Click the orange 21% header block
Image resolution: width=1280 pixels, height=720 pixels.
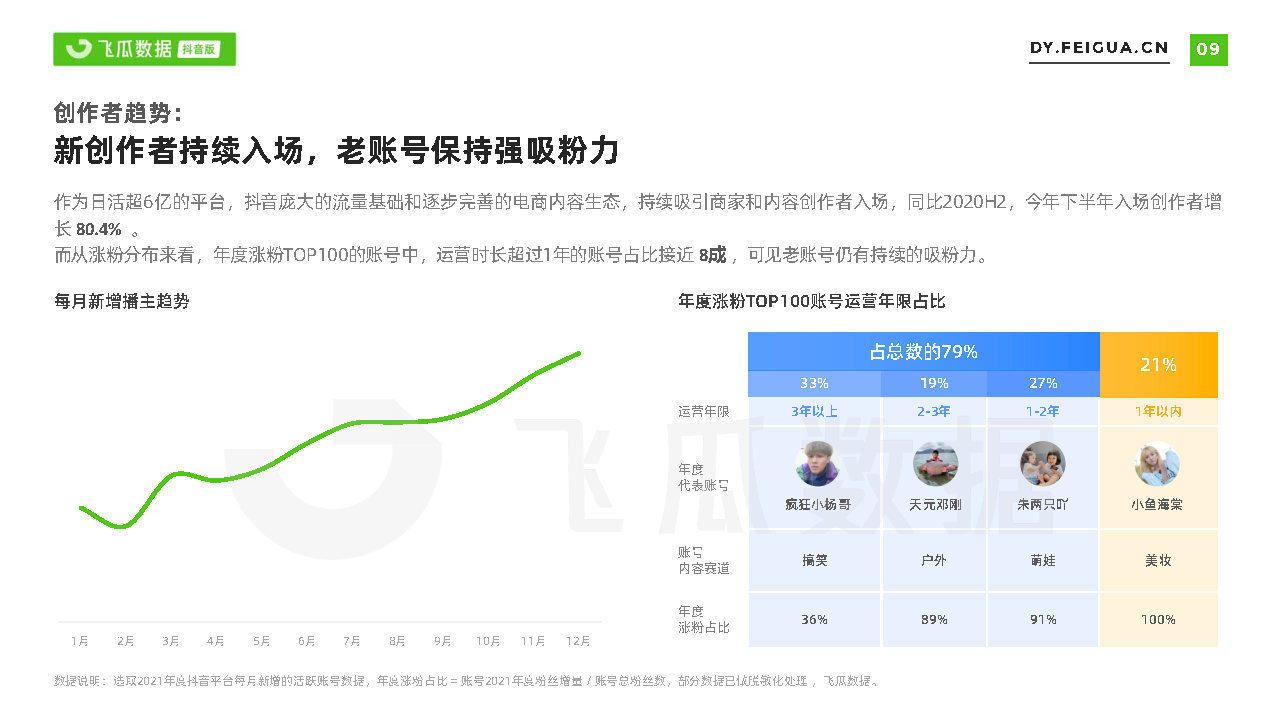point(1158,365)
